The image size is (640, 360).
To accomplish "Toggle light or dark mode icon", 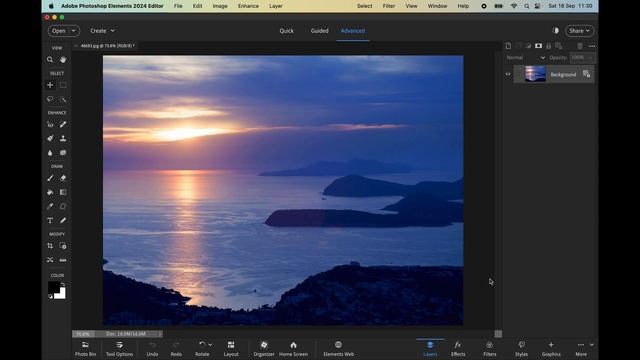I will point(556,31).
